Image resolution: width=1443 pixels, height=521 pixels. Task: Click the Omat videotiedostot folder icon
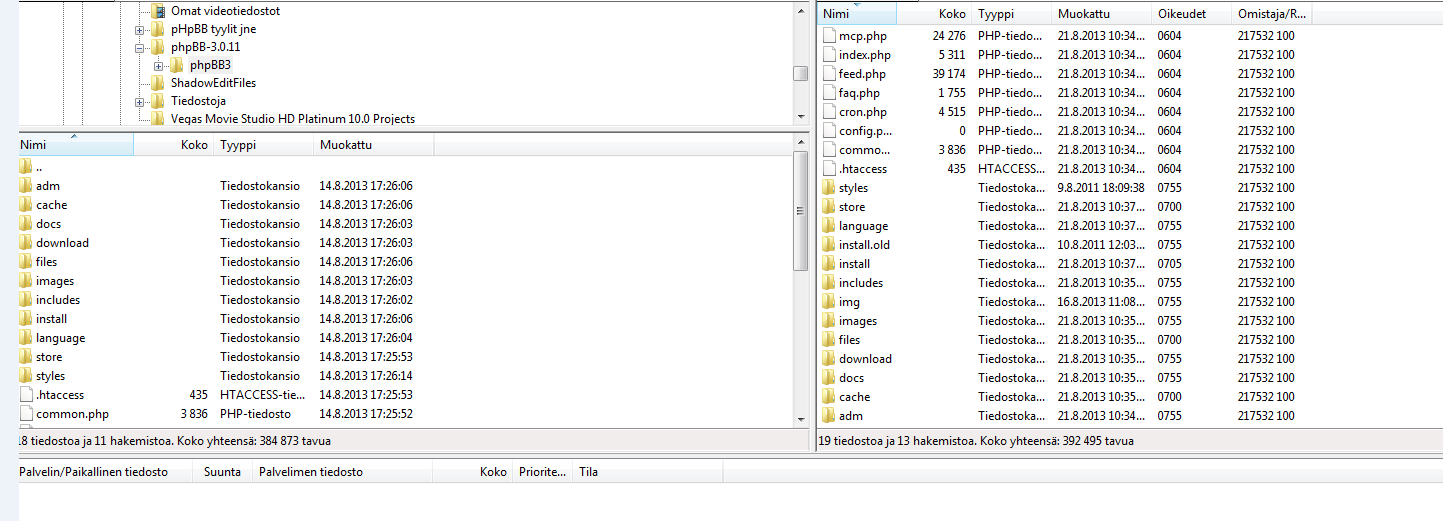point(158,11)
